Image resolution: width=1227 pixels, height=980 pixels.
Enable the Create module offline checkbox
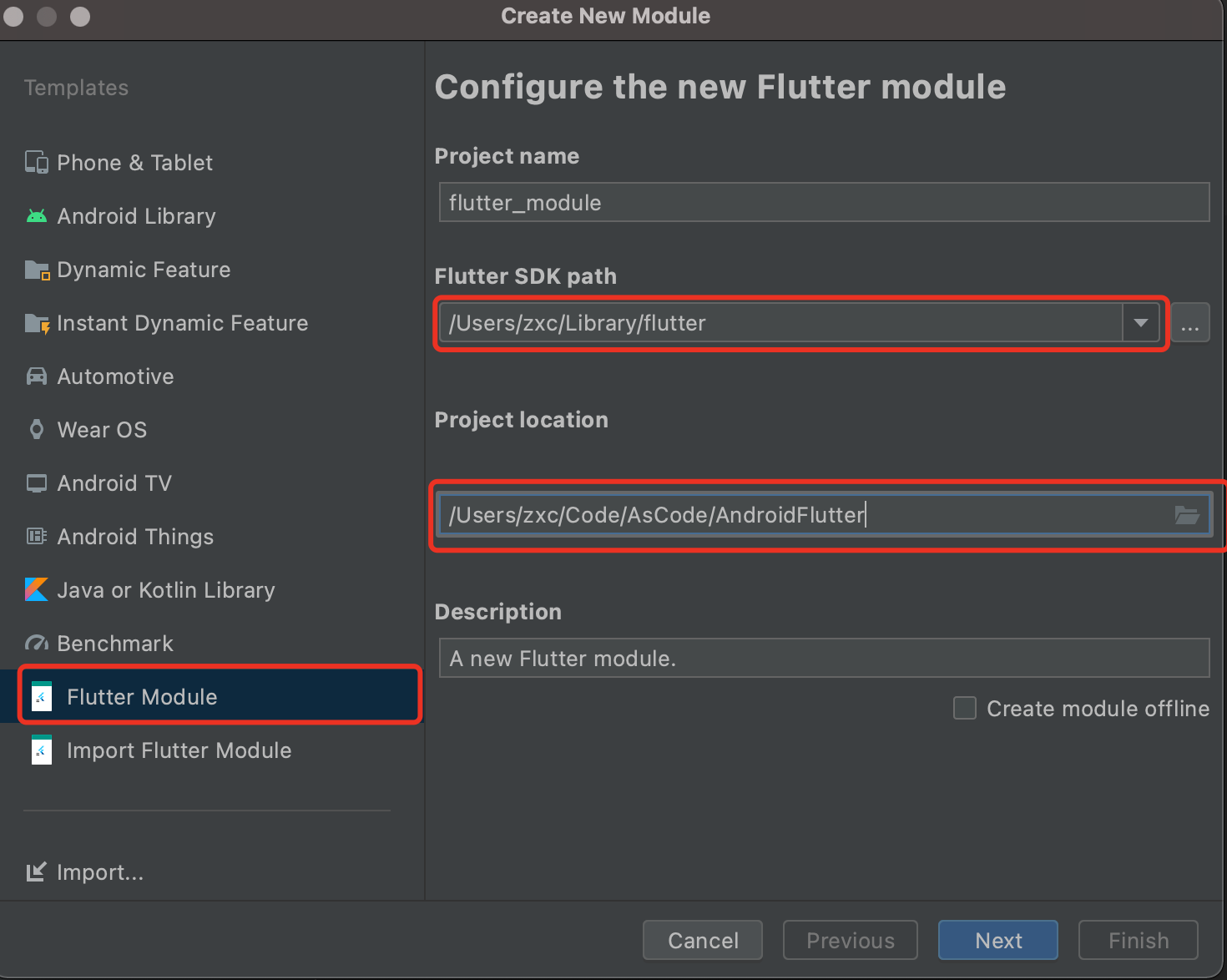pyautogui.click(x=965, y=708)
